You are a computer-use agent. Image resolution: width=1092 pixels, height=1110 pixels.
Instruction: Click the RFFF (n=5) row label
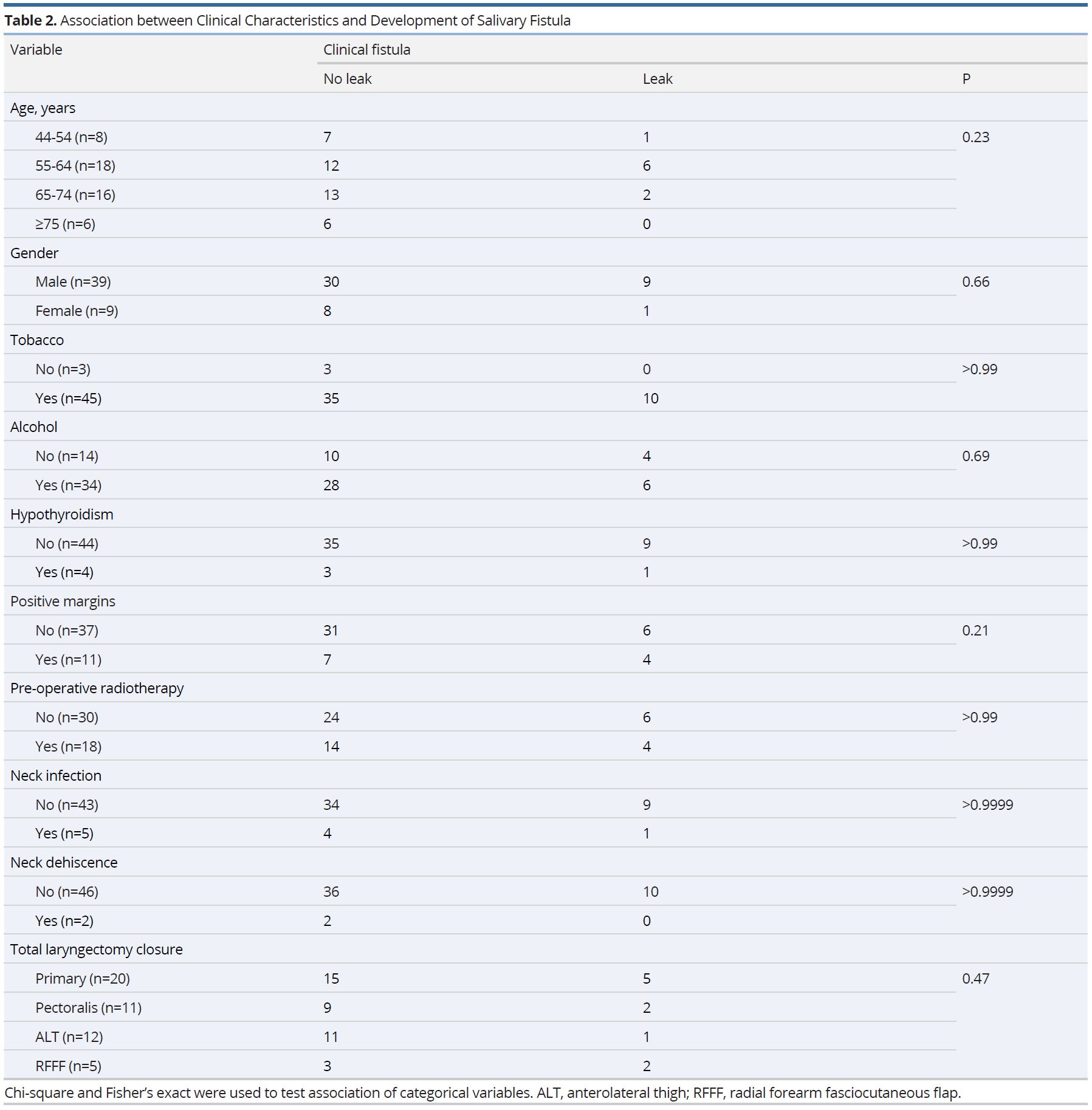click(x=68, y=1066)
